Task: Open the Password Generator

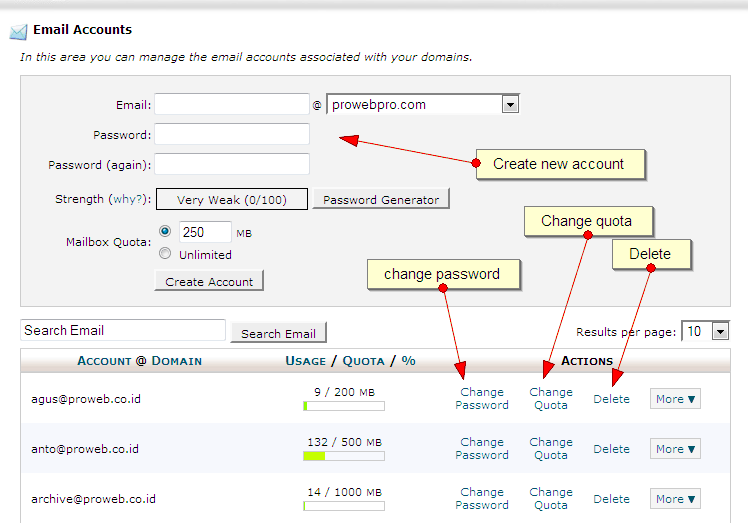Action: point(381,199)
